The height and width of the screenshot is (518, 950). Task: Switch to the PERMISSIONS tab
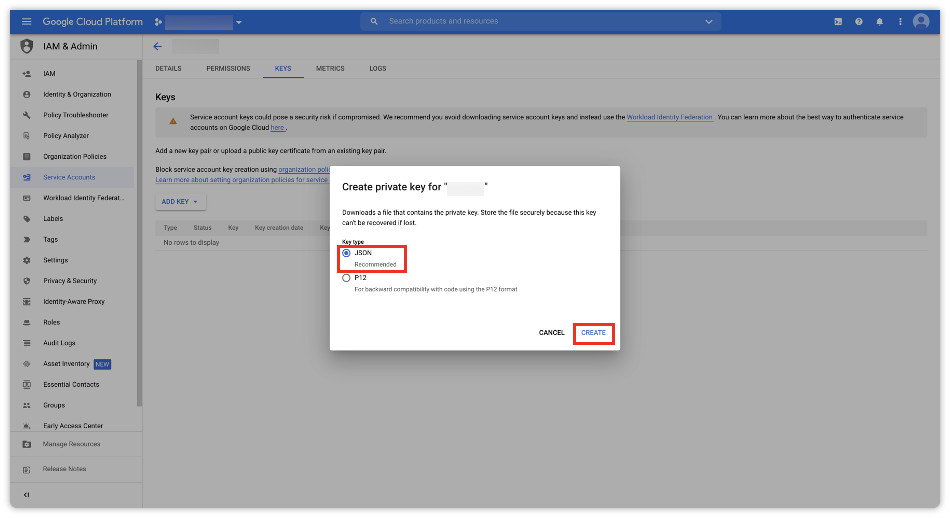pos(228,68)
